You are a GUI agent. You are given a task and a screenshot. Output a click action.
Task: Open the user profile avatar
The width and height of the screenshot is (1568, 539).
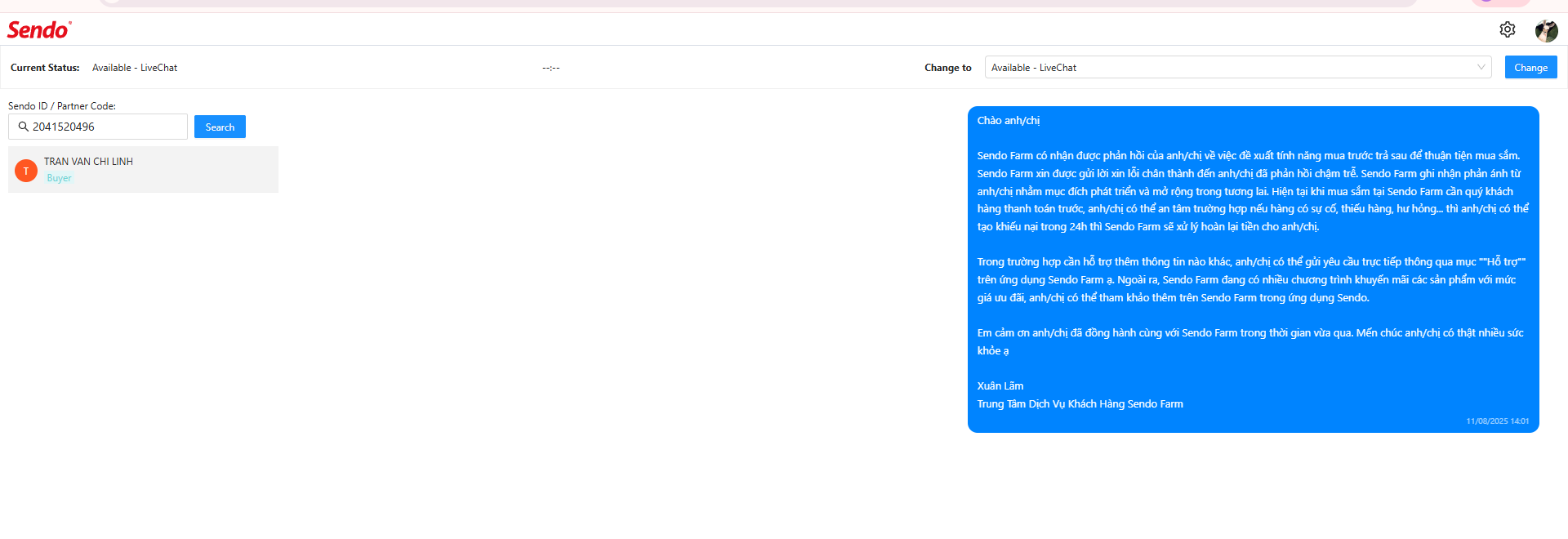tap(1546, 31)
